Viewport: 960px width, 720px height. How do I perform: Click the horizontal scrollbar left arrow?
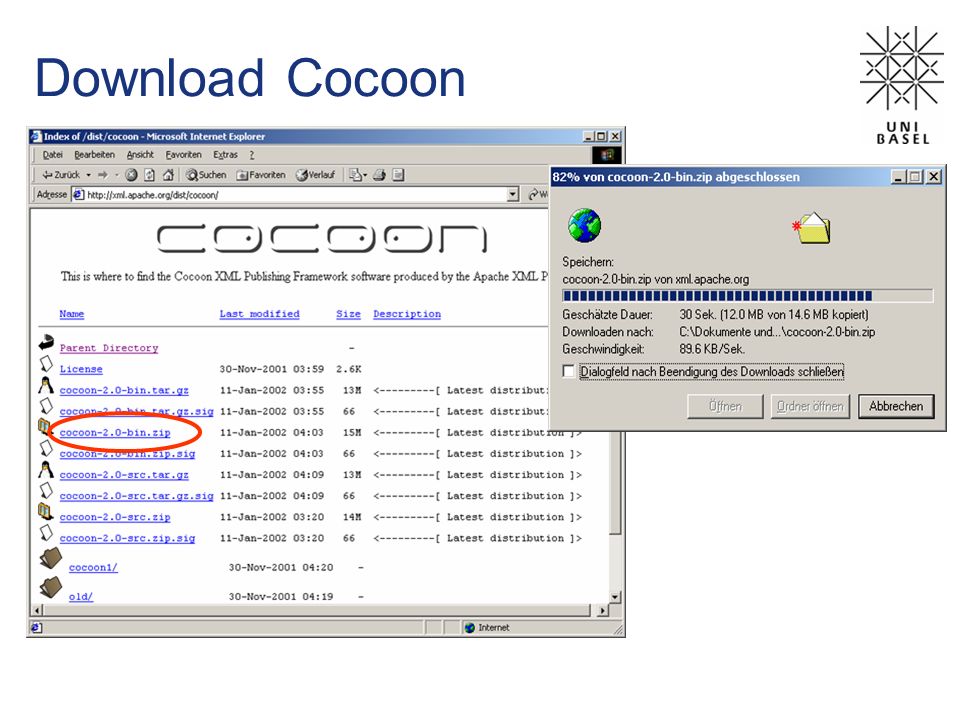(37, 610)
